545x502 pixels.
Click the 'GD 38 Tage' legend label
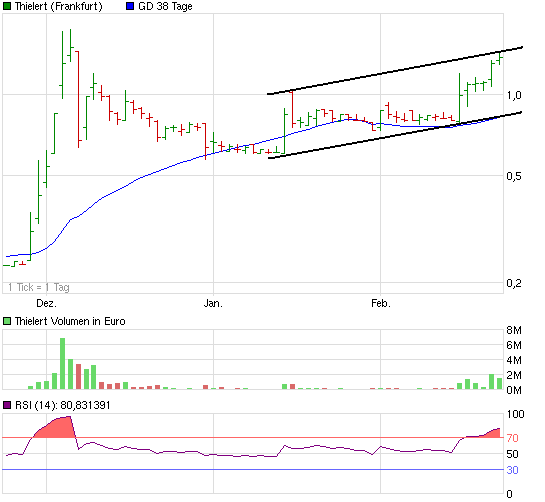click(165, 6)
